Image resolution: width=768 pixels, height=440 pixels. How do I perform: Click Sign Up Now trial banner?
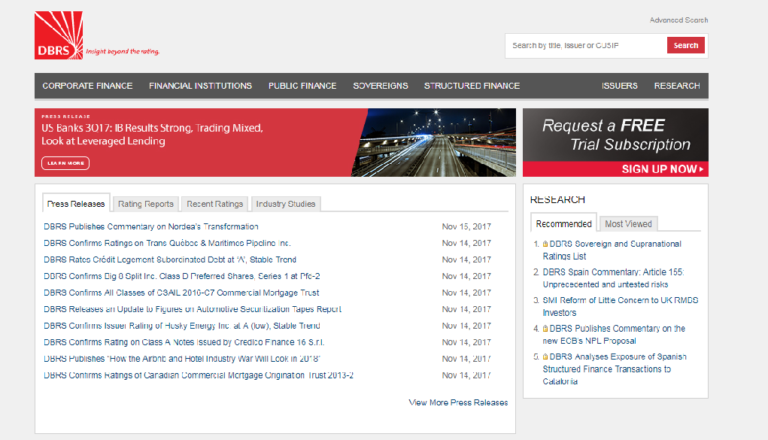coord(616,169)
